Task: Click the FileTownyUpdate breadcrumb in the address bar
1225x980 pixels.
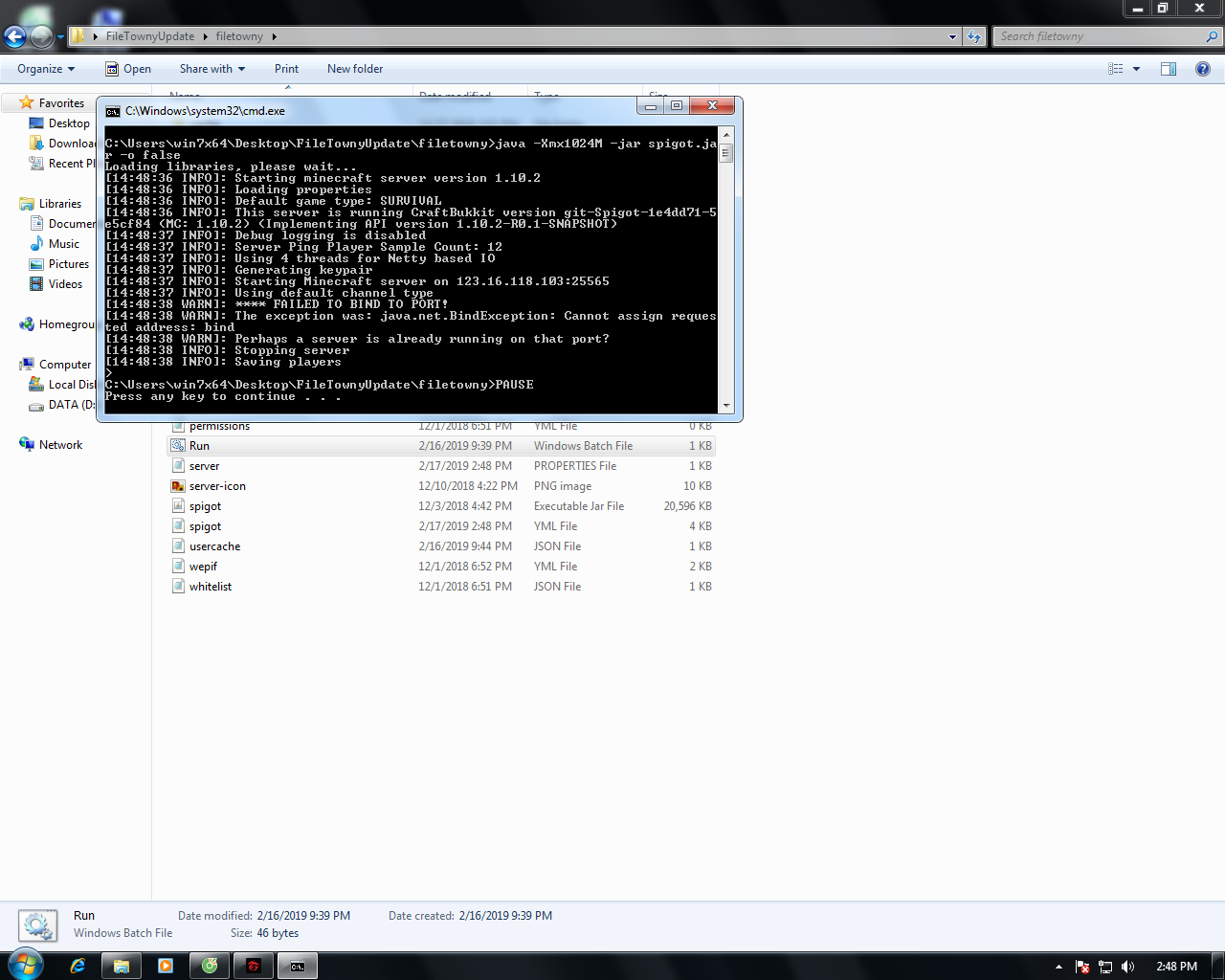Action: [x=150, y=36]
